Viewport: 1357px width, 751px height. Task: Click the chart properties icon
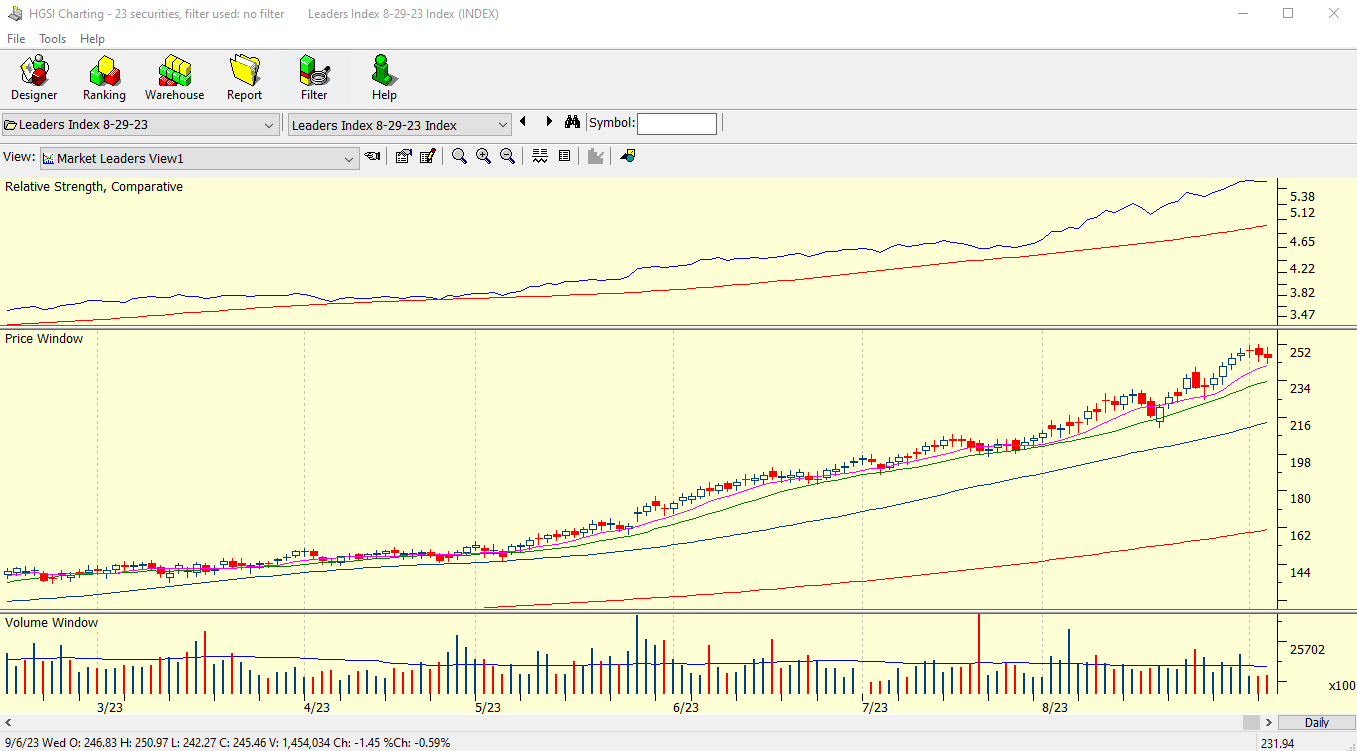click(x=403, y=156)
